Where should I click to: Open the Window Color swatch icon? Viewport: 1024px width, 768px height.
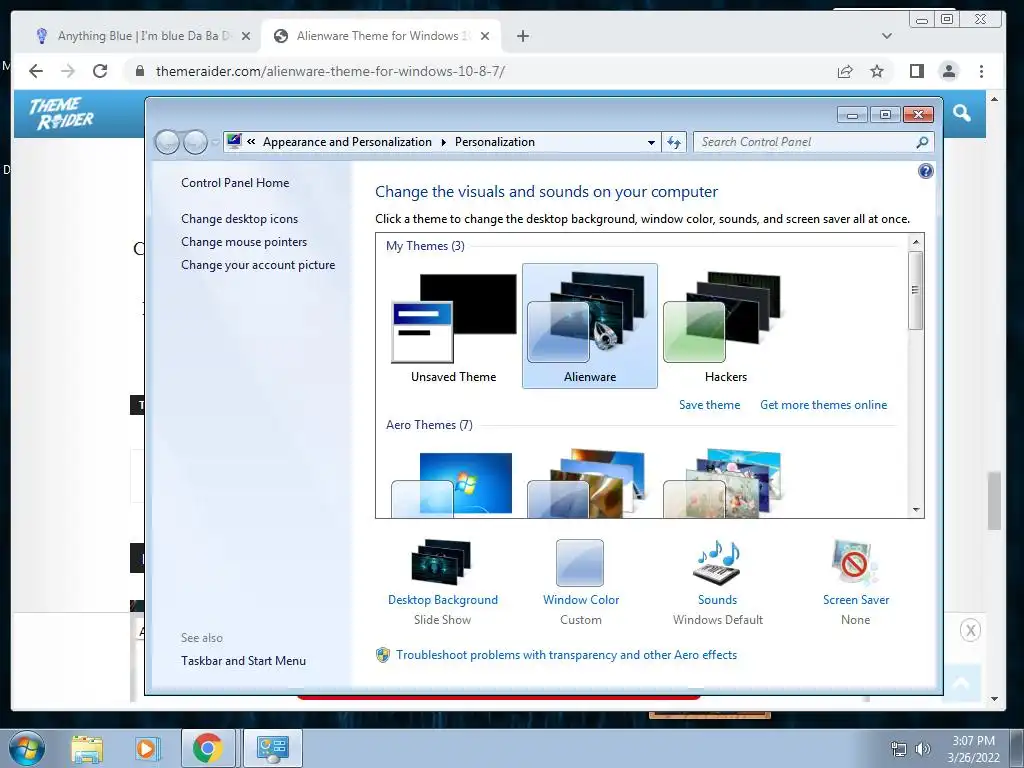click(580, 562)
